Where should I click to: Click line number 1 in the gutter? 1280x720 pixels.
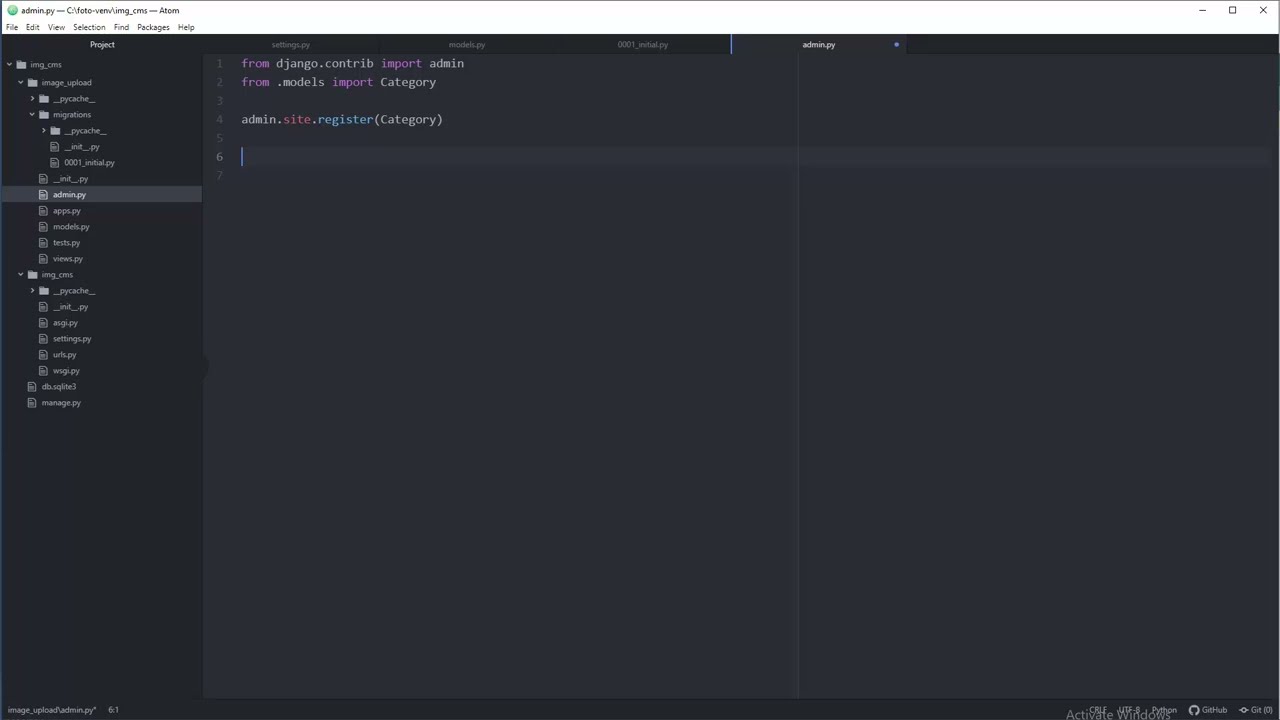tap(219, 64)
